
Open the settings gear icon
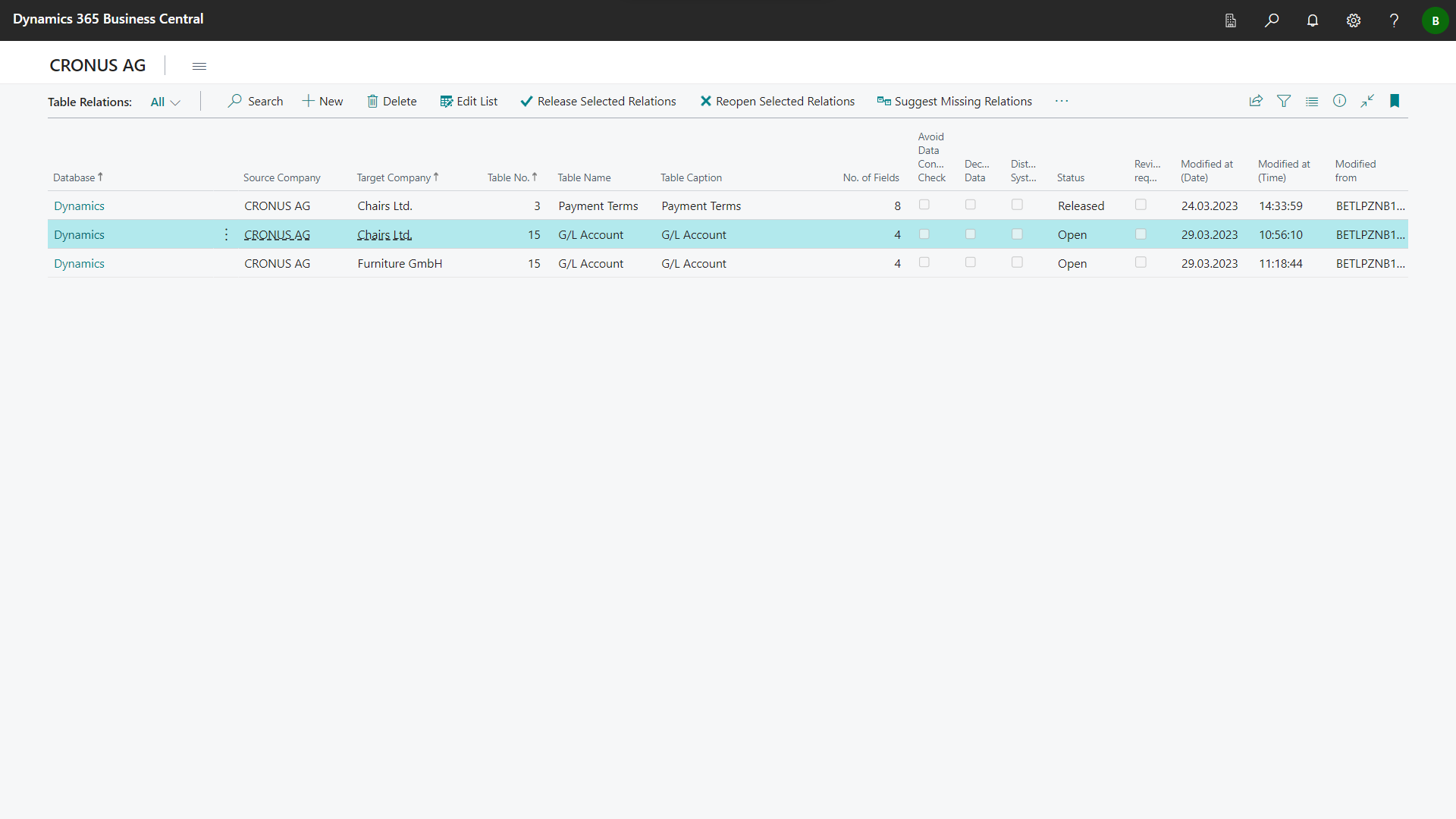[1354, 20]
